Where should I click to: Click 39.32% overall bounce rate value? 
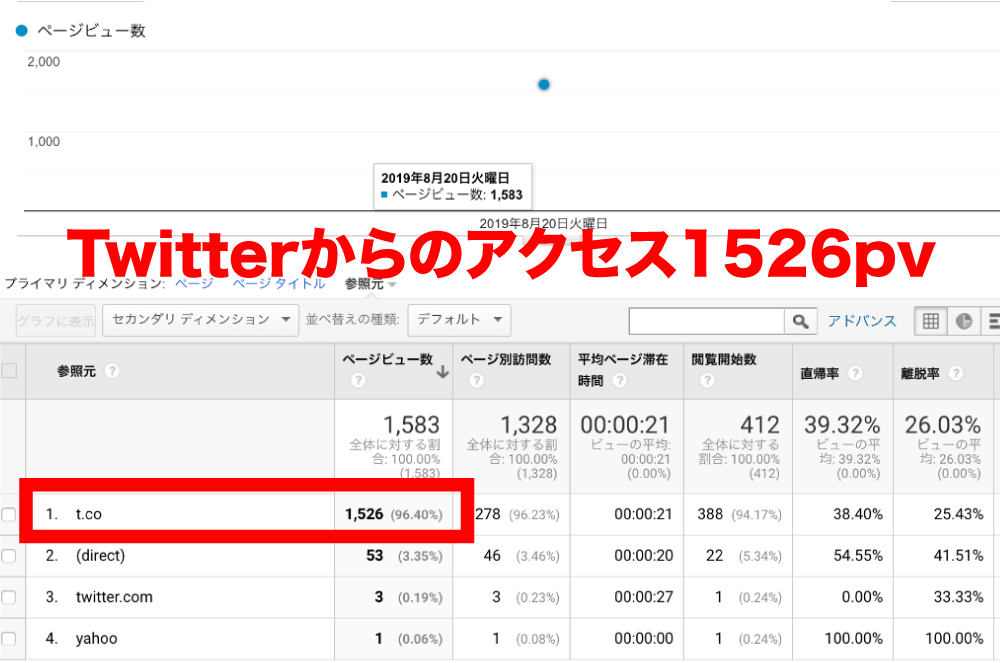pos(842,425)
